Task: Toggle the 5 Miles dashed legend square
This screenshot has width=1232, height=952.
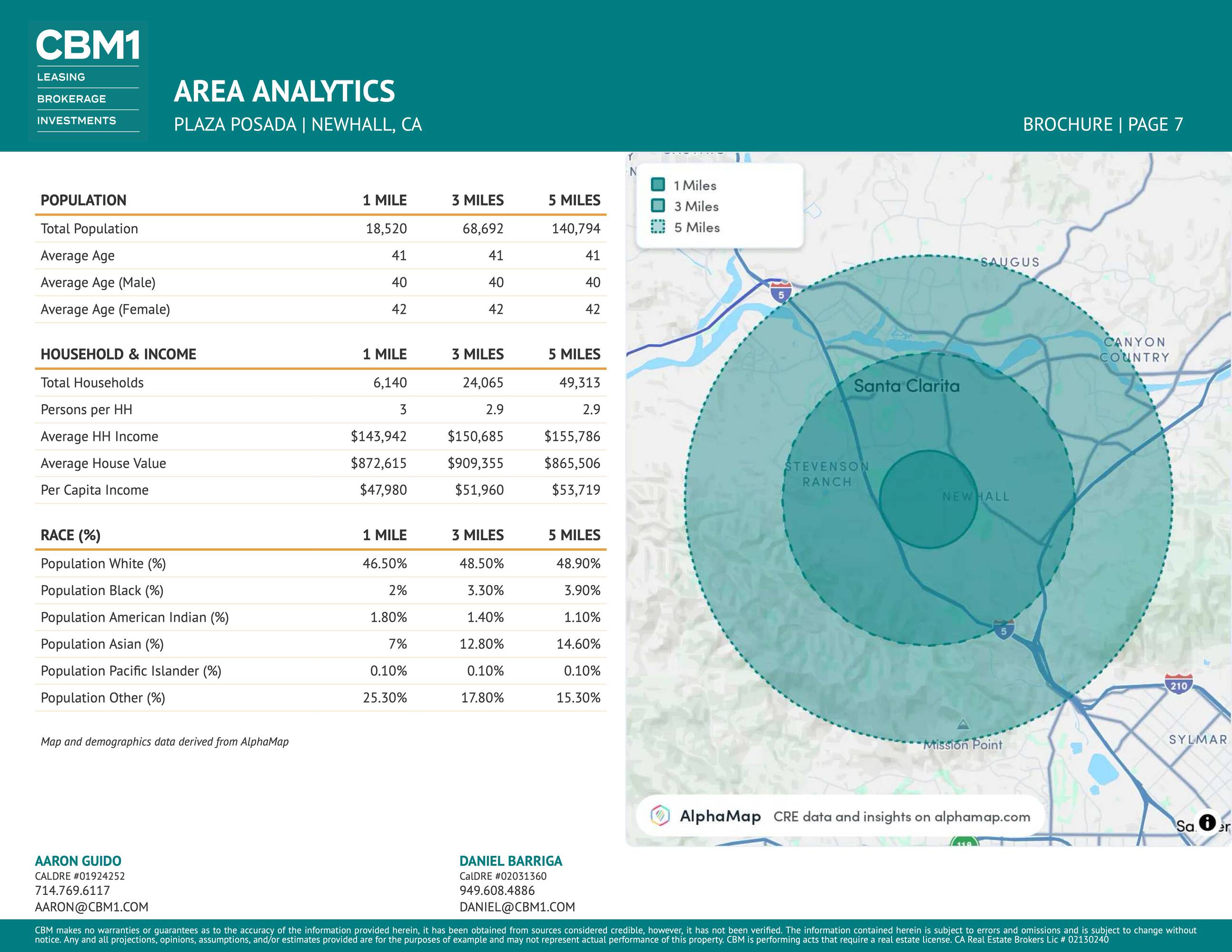Action: click(658, 227)
